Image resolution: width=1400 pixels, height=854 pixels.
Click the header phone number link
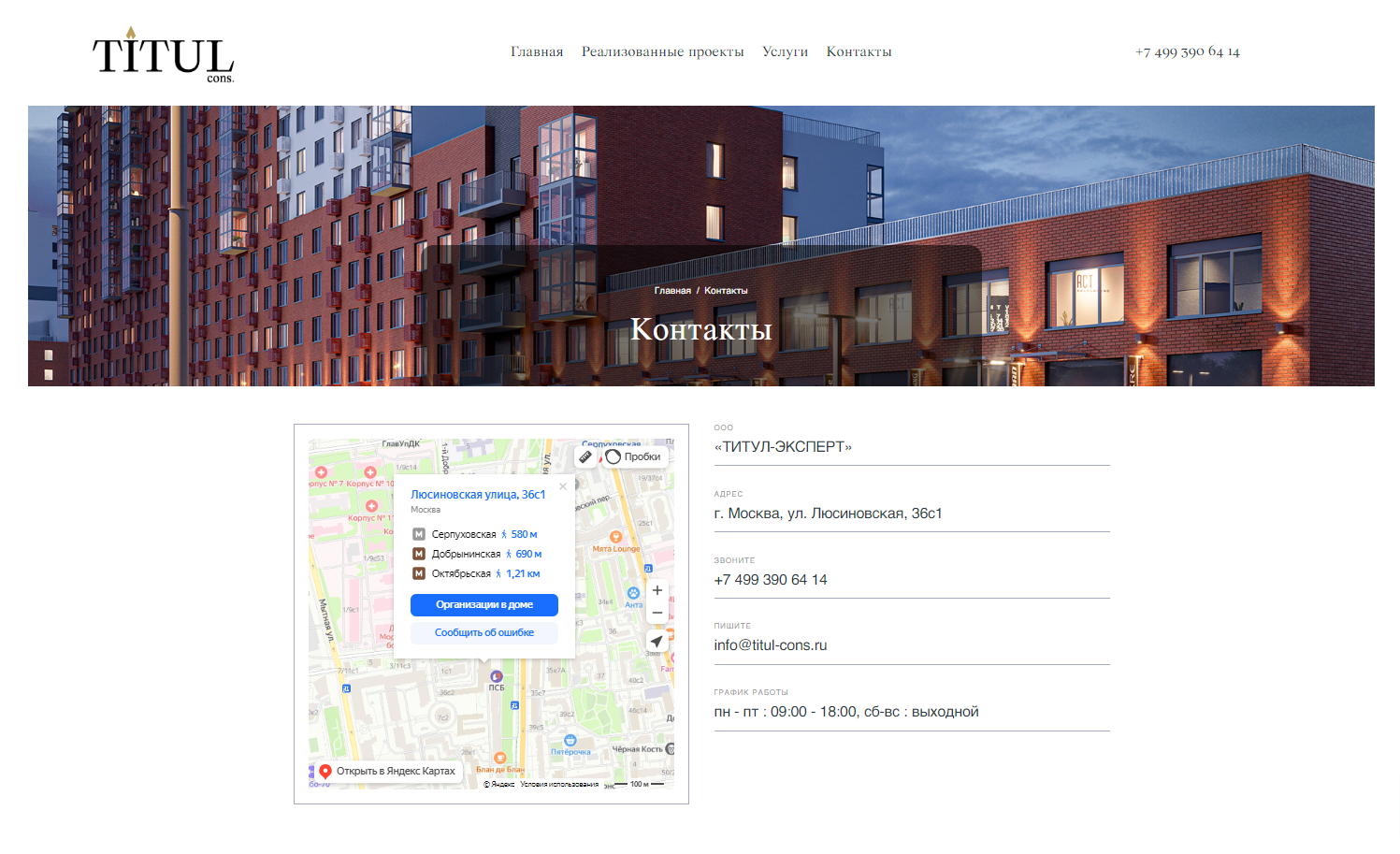[1187, 51]
